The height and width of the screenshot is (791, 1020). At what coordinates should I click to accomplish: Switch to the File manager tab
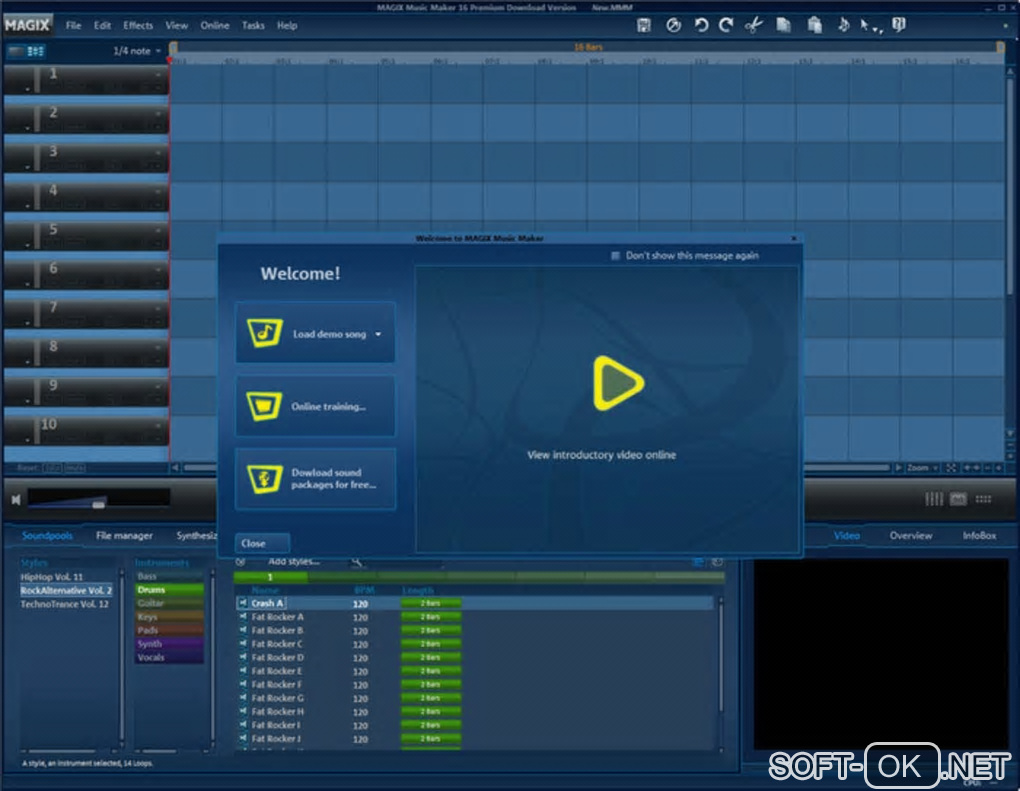(124, 535)
